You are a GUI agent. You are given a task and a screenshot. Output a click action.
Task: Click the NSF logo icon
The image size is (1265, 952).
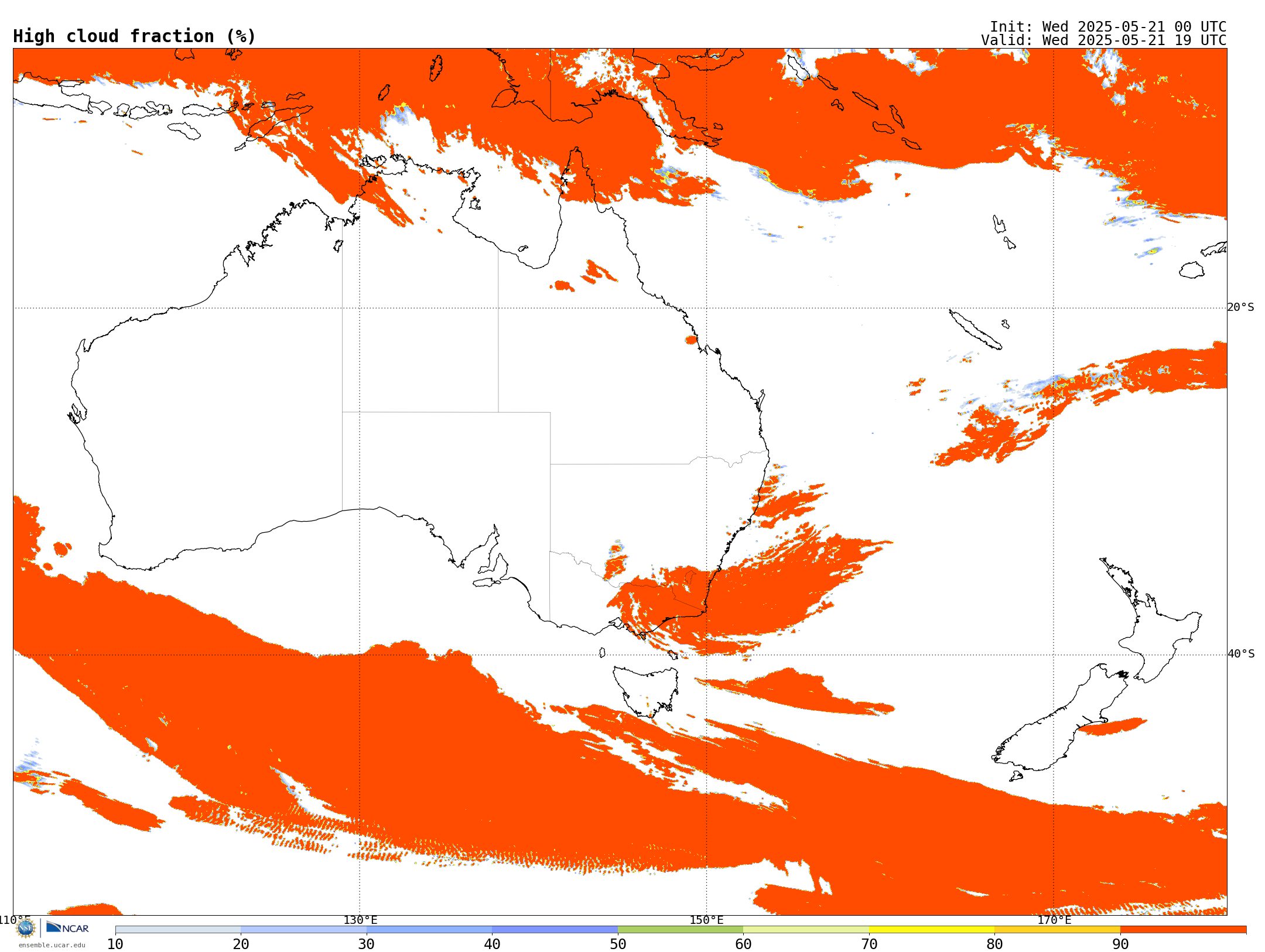pyautogui.click(x=26, y=928)
